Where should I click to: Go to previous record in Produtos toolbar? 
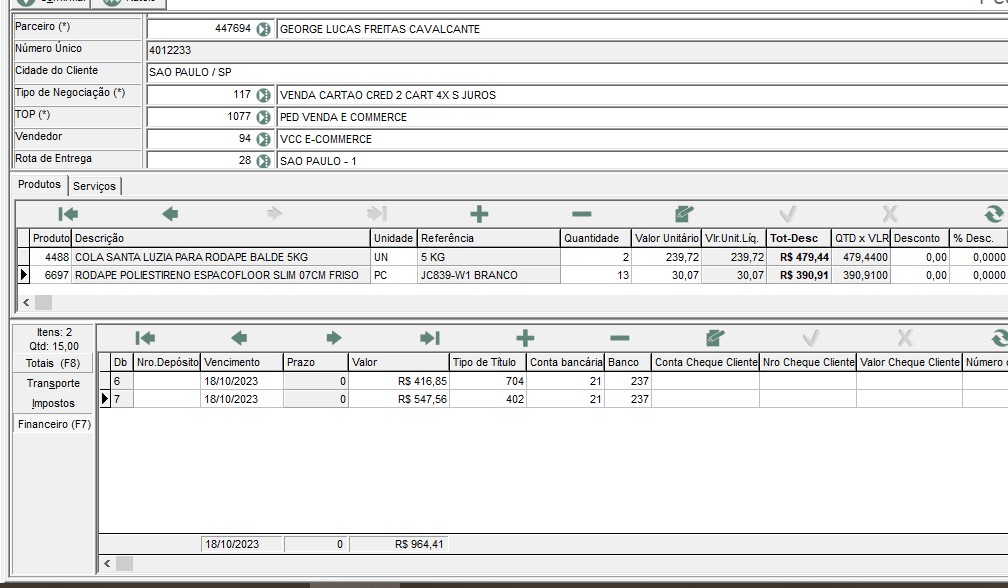click(x=170, y=214)
